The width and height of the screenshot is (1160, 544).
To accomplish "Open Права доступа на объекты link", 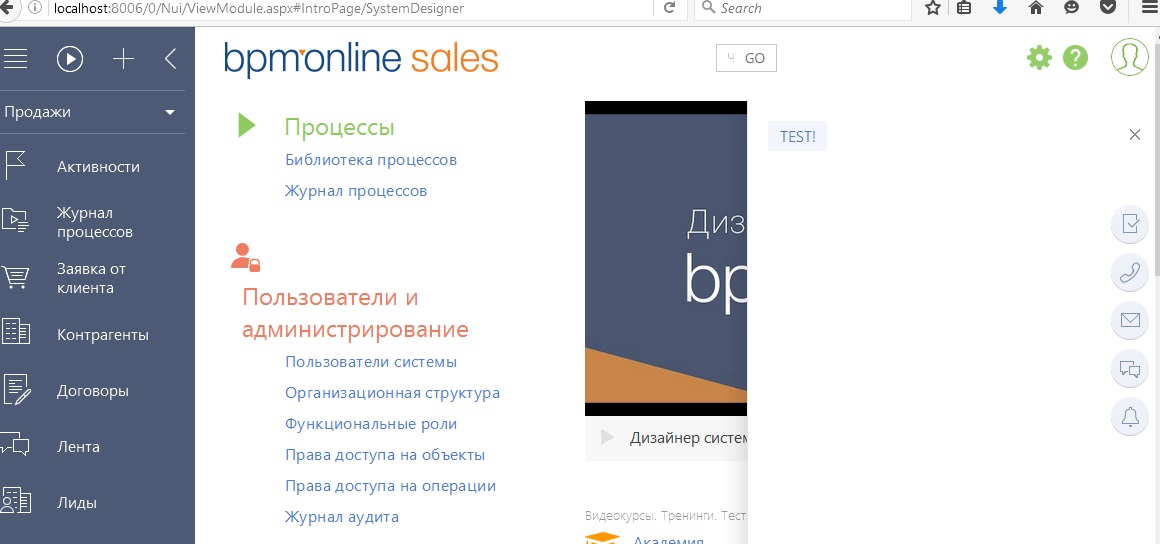I will pos(385,455).
